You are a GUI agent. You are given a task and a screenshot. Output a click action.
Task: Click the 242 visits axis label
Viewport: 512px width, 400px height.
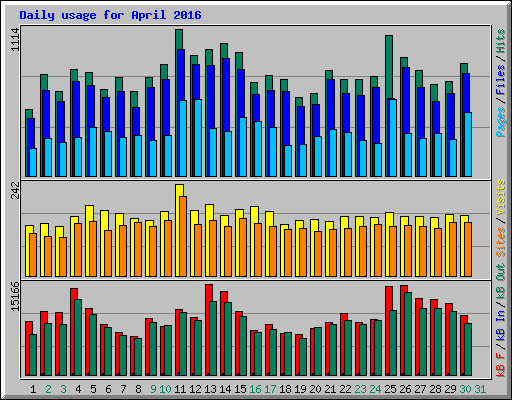(15, 190)
